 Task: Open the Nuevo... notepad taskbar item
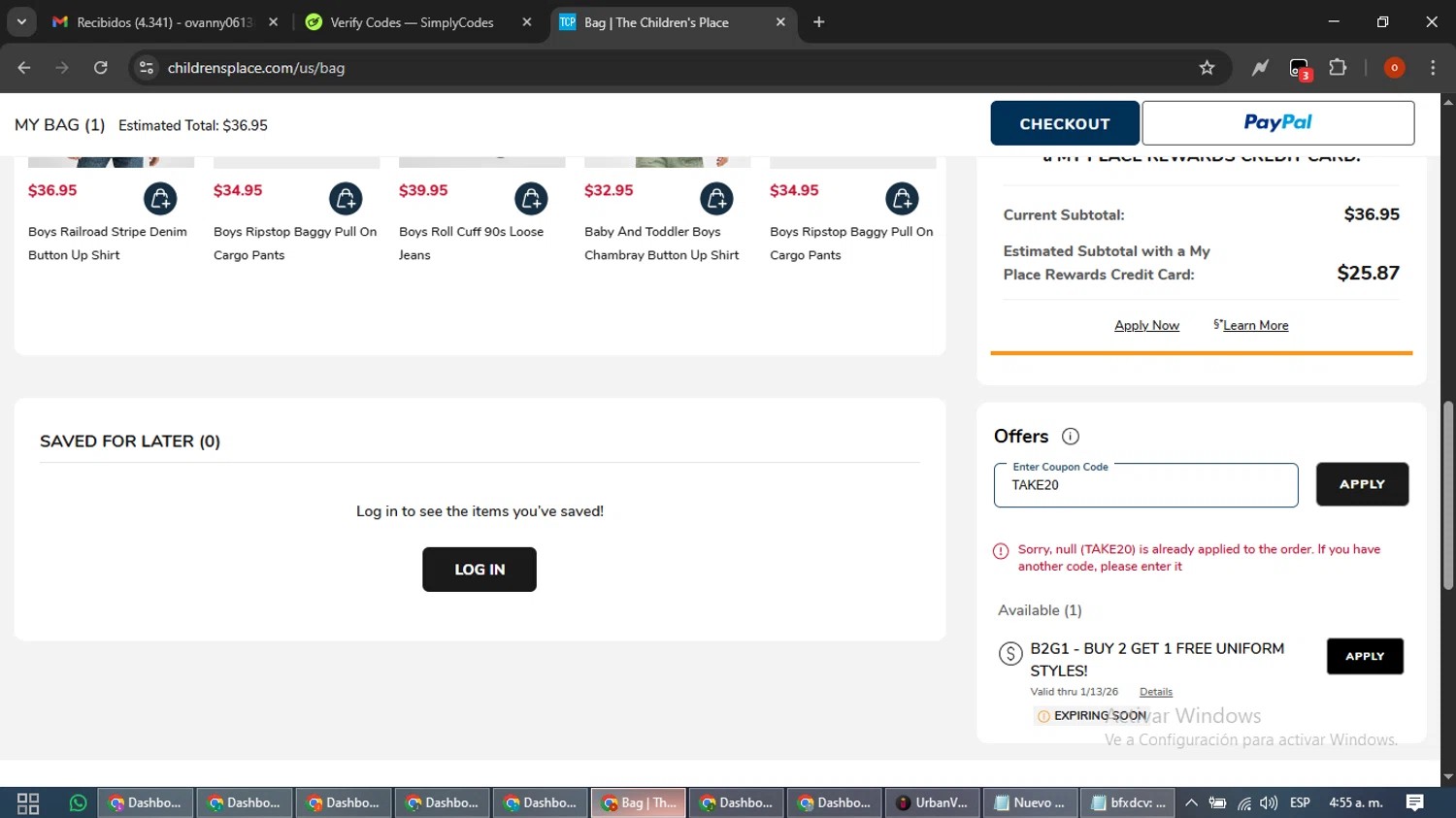(1031, 803)
